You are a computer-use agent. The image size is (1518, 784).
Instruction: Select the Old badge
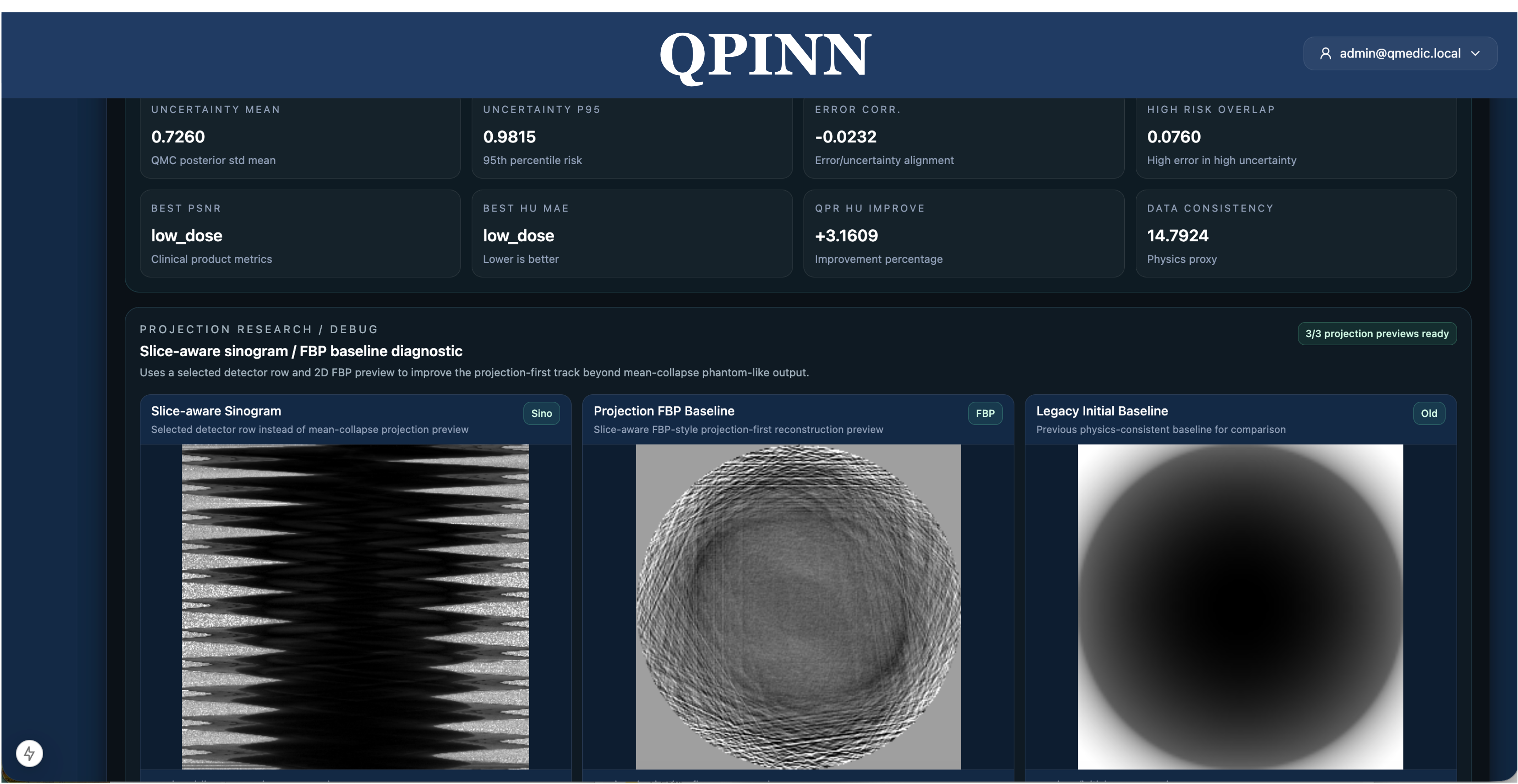click(1429, 413)
